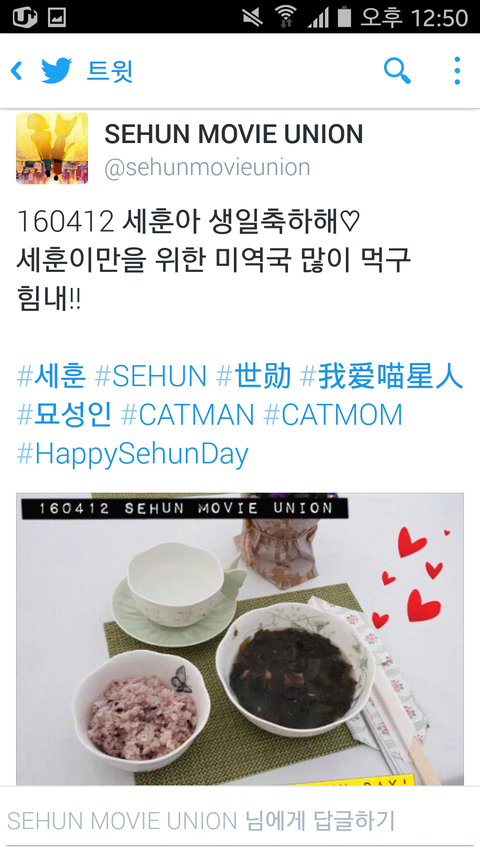Tap the back arrow icon
Screen dimensions: 480x853
point(17,71)
